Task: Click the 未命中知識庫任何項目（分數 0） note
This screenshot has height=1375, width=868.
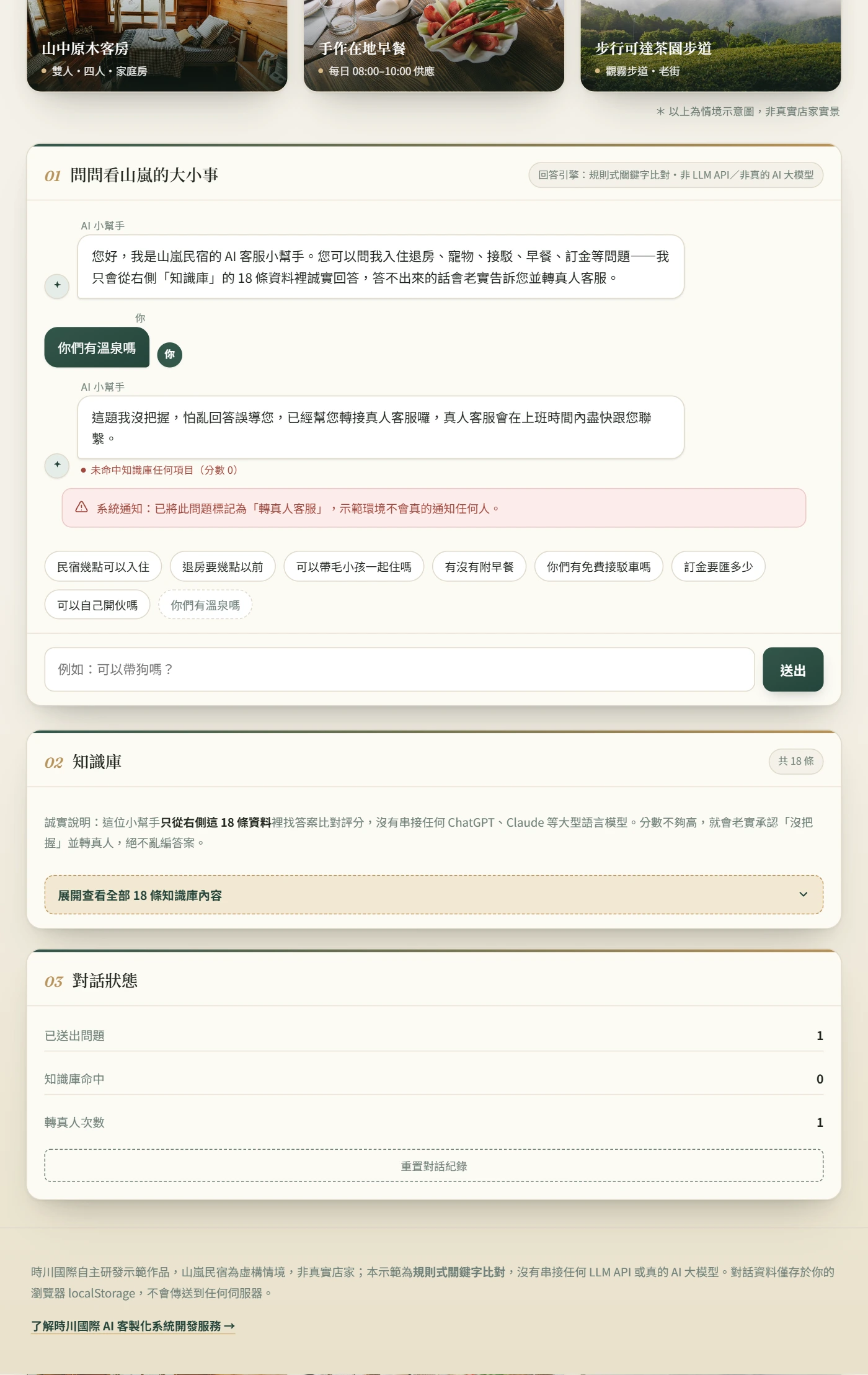Action: click(x=160, y=470)
